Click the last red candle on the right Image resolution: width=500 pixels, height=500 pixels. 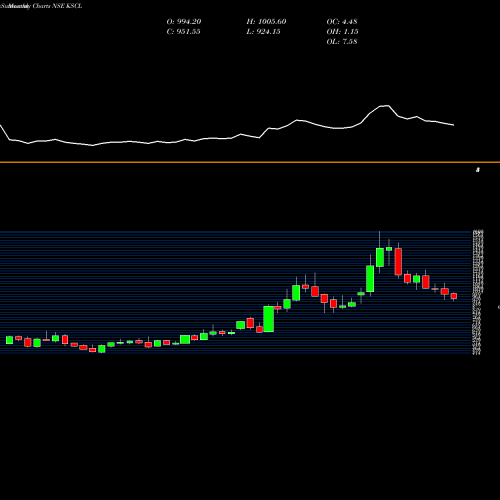(x=454, y=296)
